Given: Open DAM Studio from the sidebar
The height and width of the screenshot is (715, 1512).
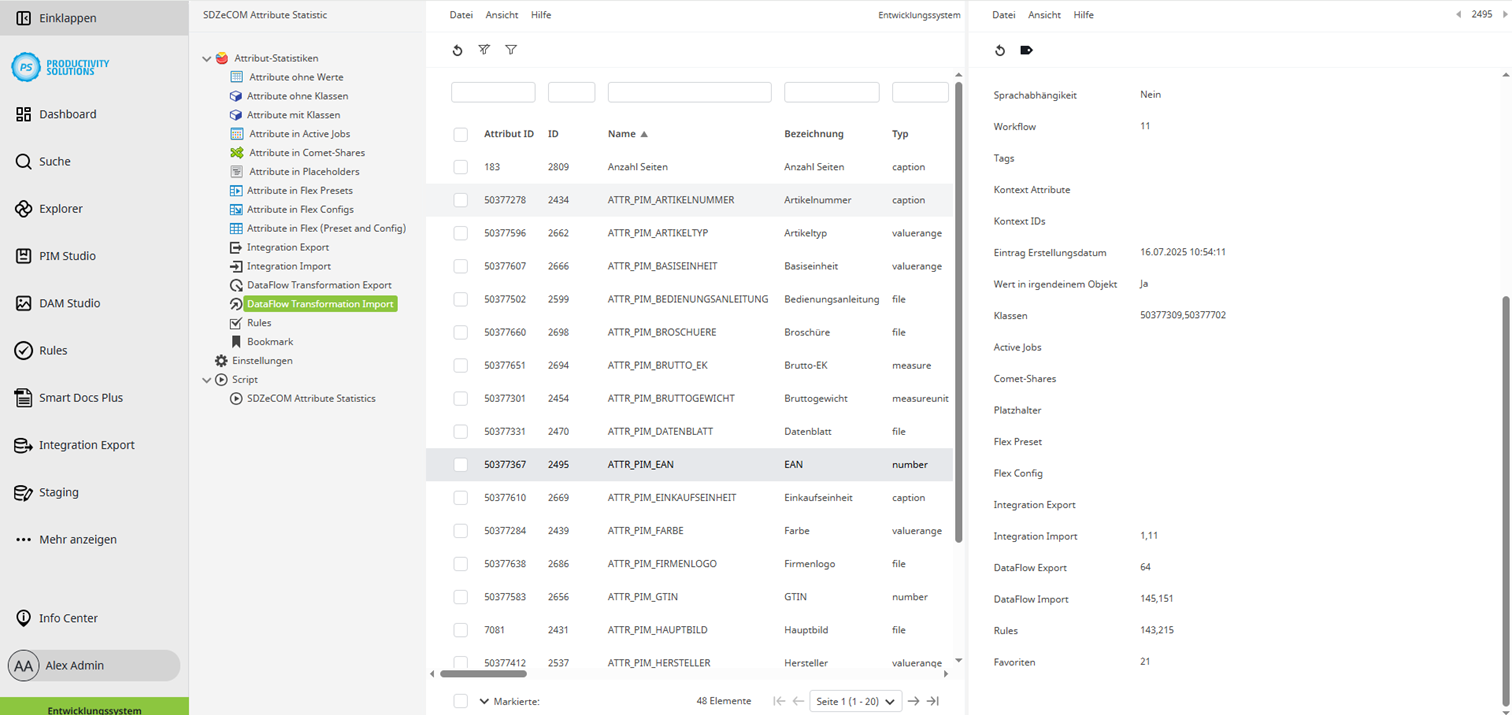Looking at the screenshot, I should (x=71, y=303).
